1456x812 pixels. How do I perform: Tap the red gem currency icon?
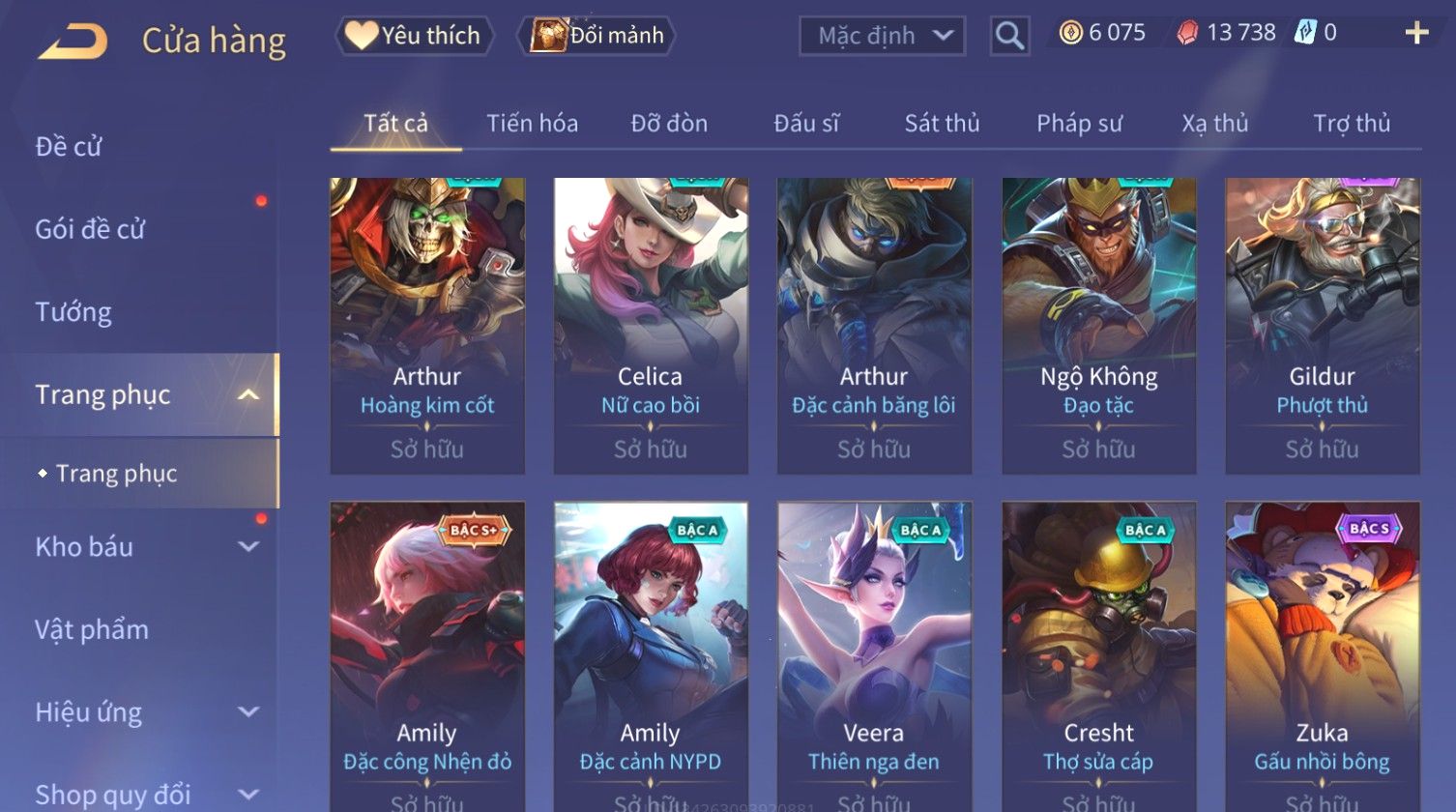pyautogui.click(x=1187, y=34)
